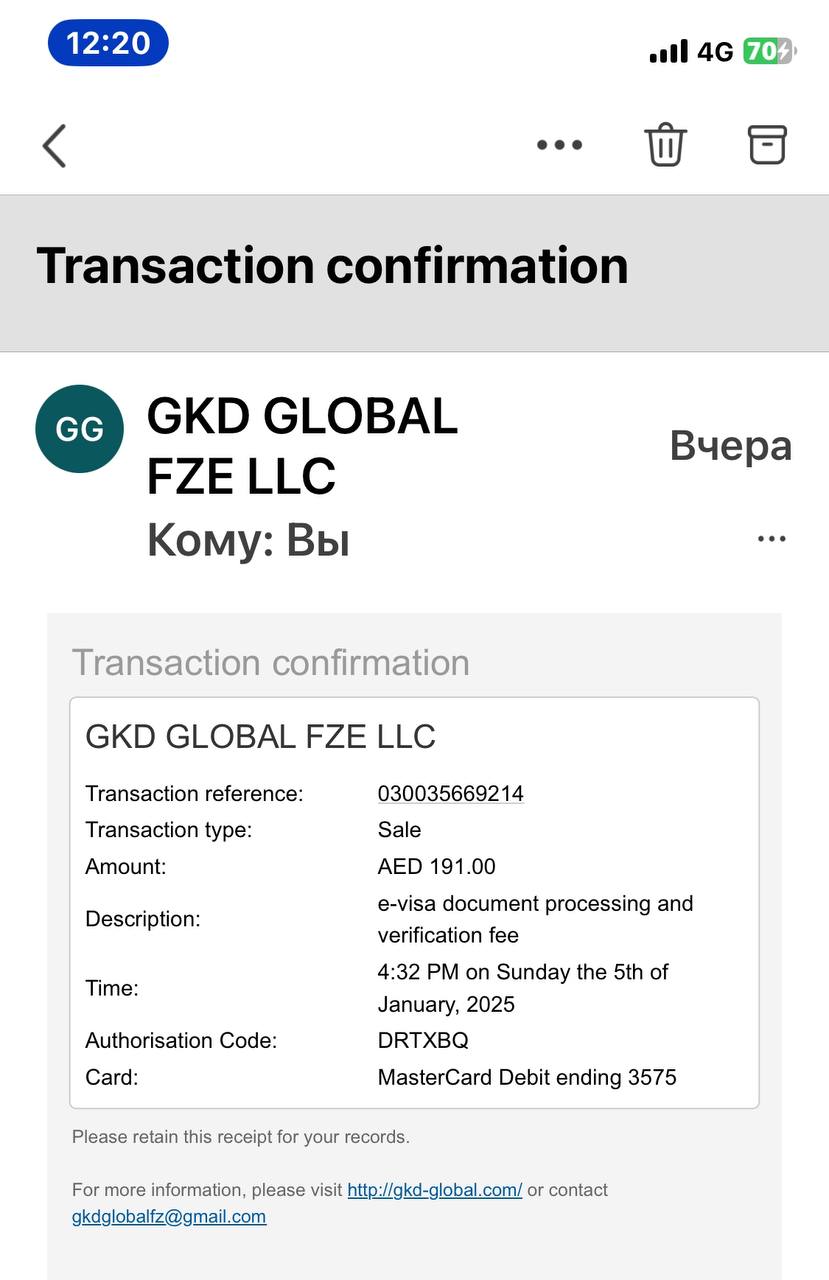
Task: Tap the 'Transaction confirmation' subject header
Action: (332, 266)
